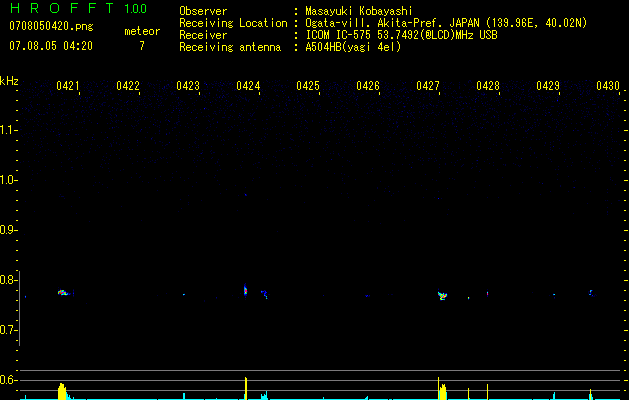629x400 pixels.
Task: Select the Ogata-vill. Akita-Pref. JAPAN location text
Action: (446, 23)
